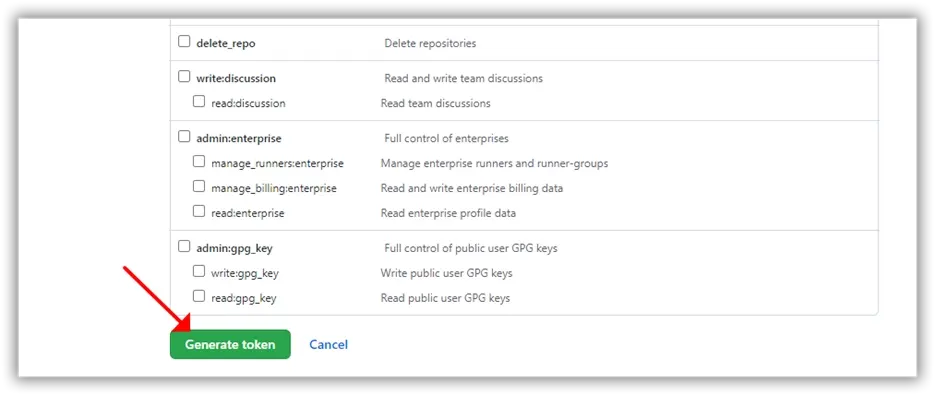Click 'Full control of enterprises' description

(446, 138)
